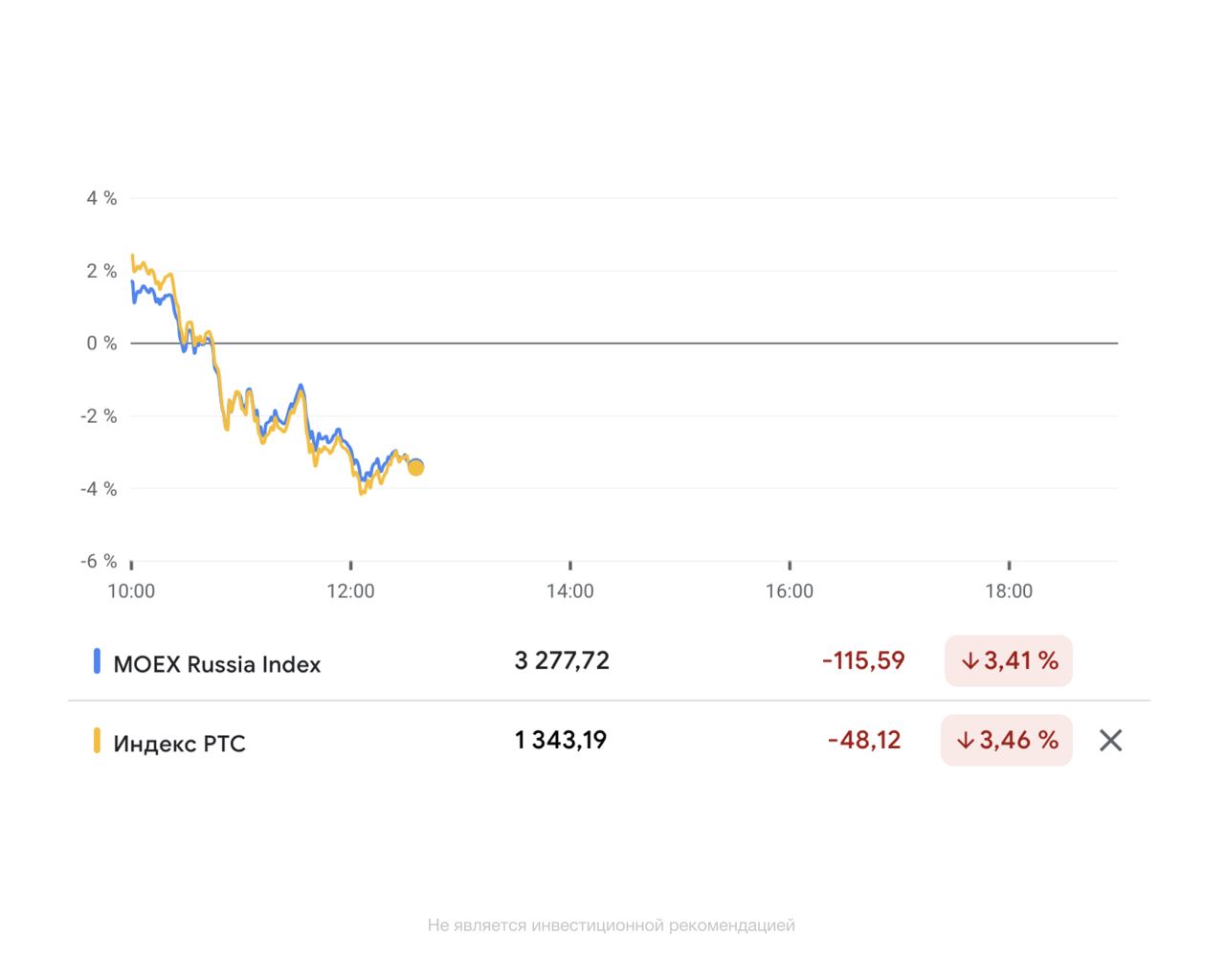The width and height of the screenshot is (1225, 980).
Task: Click the blue MOEX color marker
Action: pyautogui.click(x=97, y=661)
